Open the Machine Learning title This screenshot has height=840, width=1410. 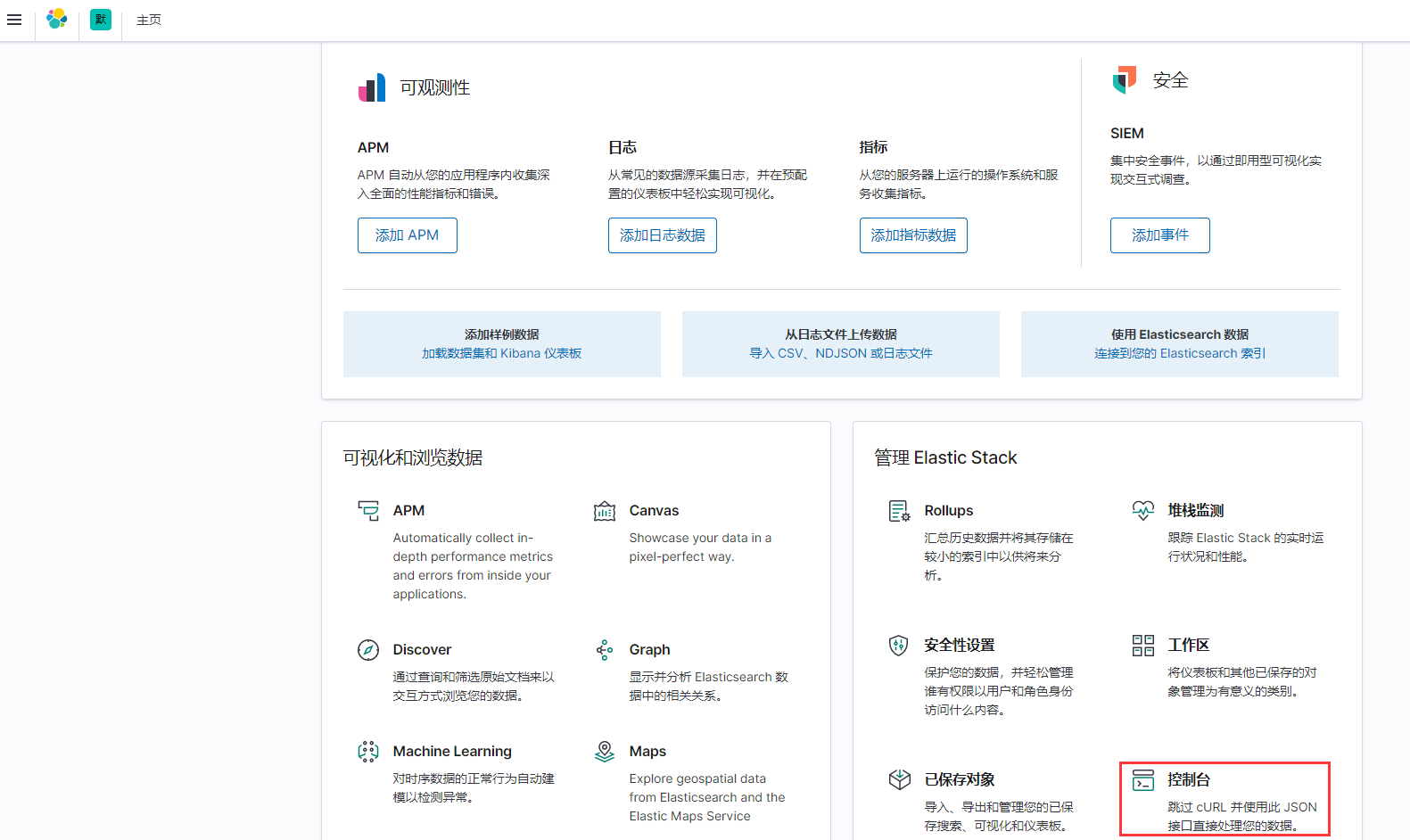(x=452, y=752)
